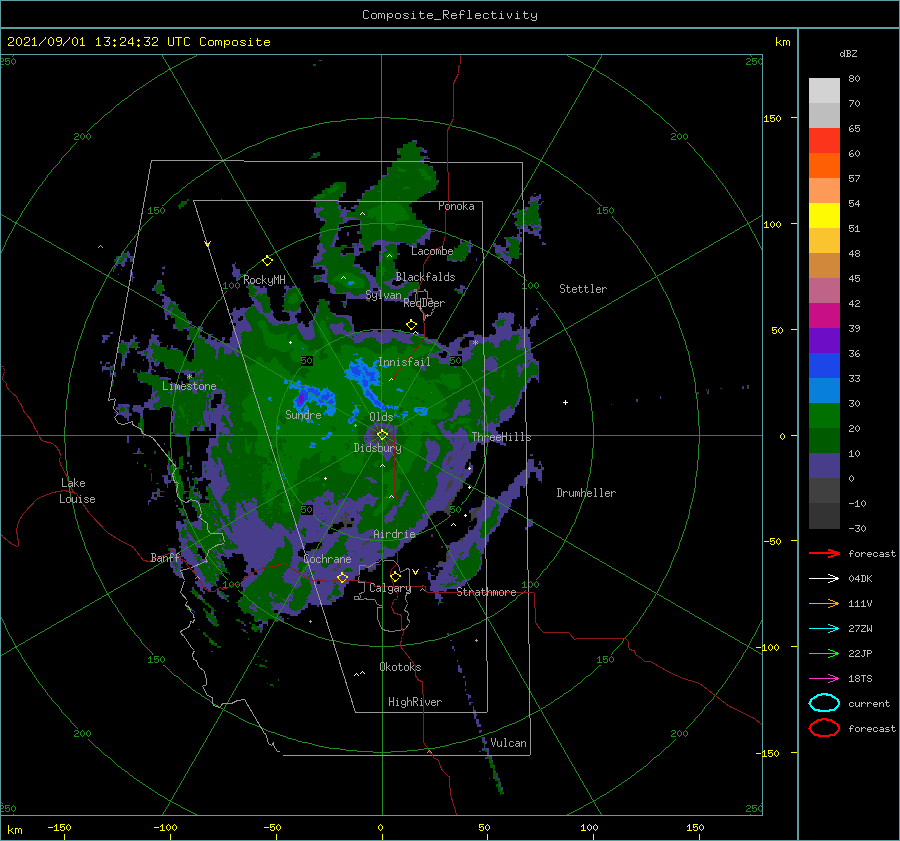The width and height of the screenshot is (900, 841).
Task: Click the Stettler label
Action: [583, 289]
